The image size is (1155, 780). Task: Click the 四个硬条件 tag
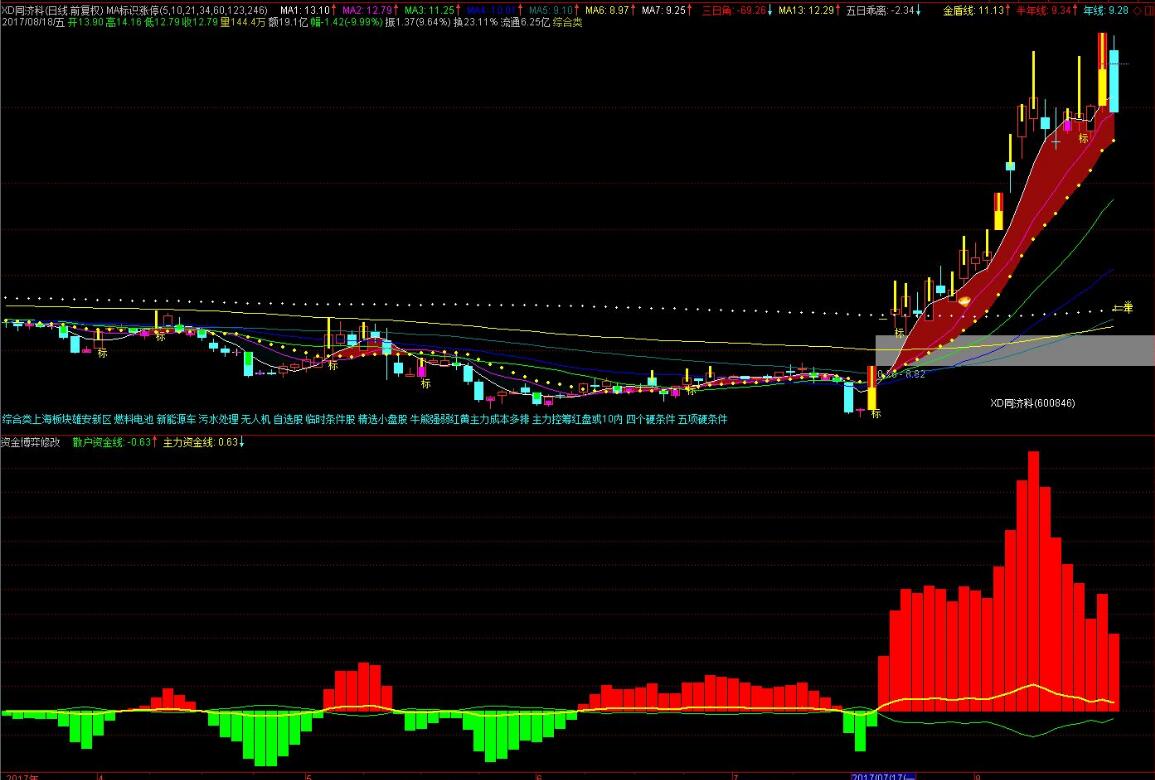coord(650,420)
